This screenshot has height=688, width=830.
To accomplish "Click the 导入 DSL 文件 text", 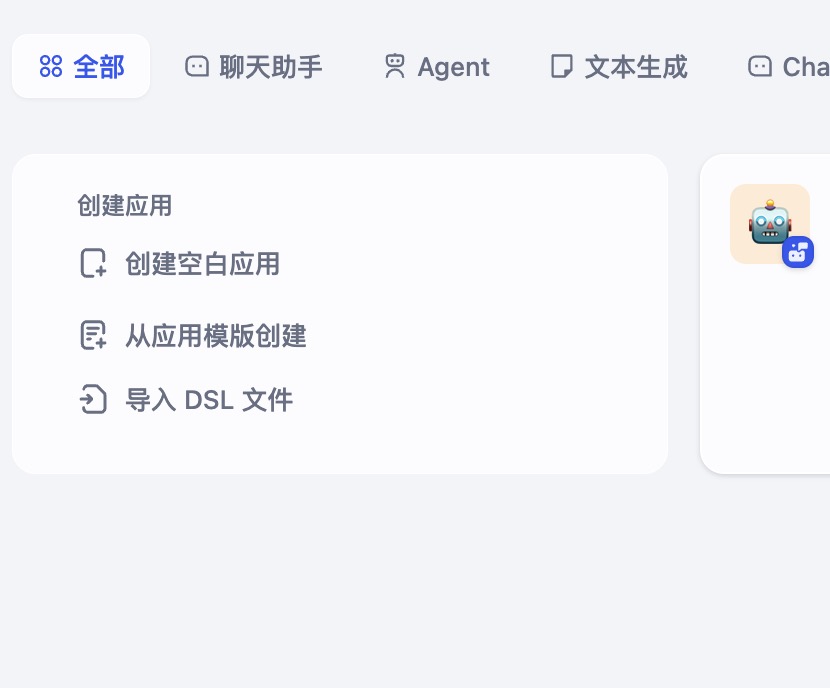I will coord(209,400).
